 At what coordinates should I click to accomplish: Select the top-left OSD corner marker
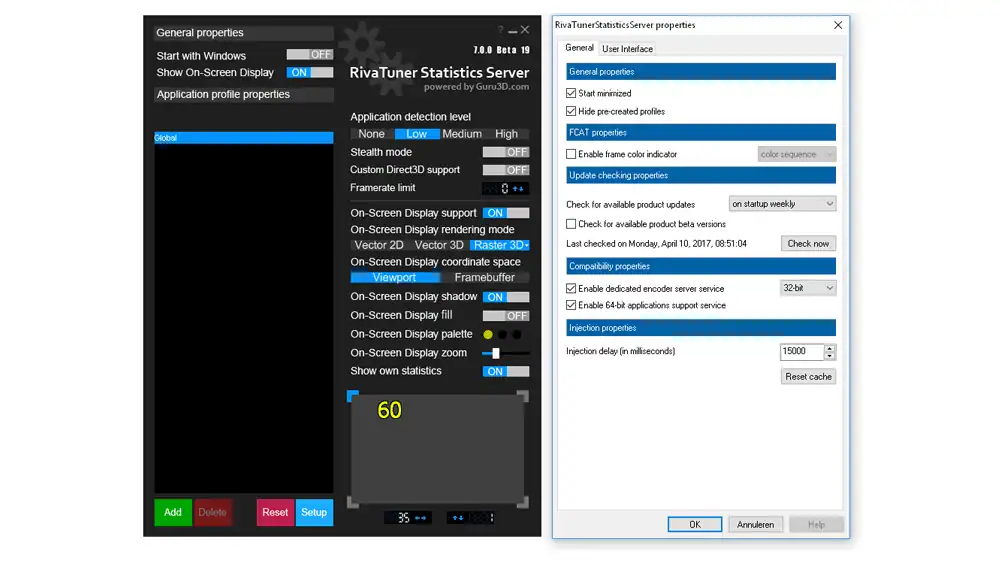pos(353,396)
